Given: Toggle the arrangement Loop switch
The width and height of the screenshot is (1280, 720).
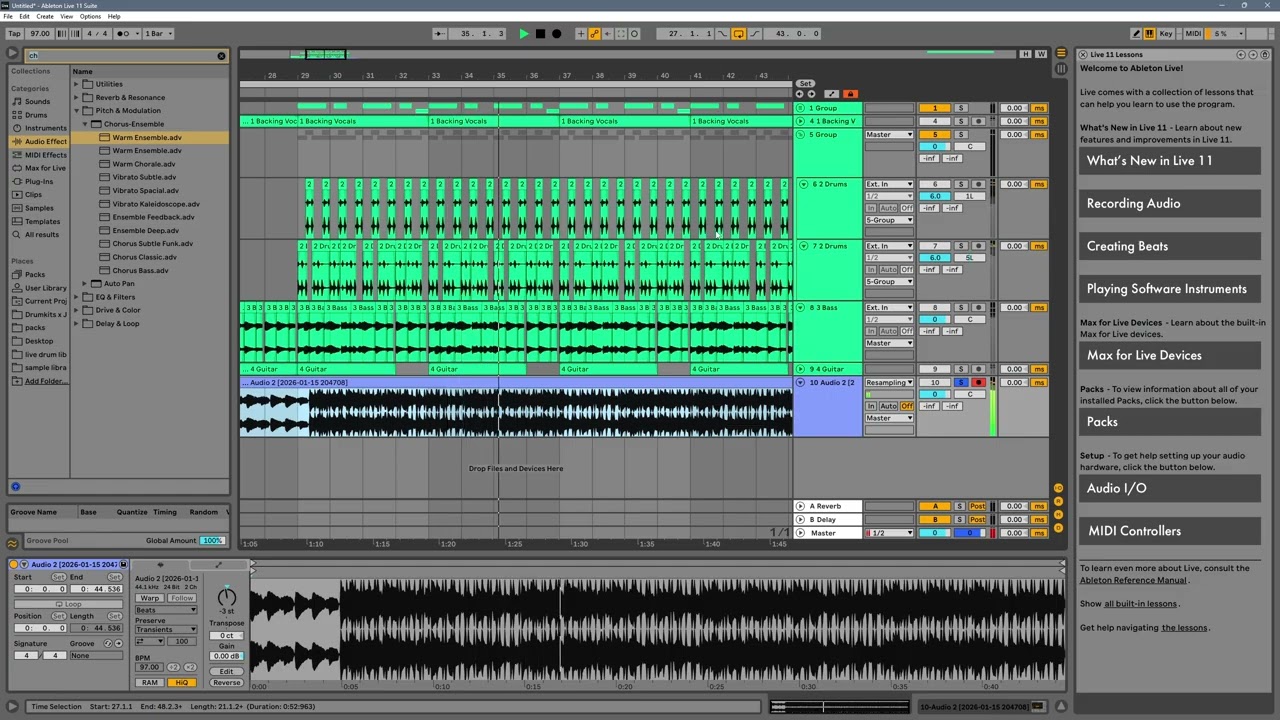Looking at the screenshot, I should [738, 34].
